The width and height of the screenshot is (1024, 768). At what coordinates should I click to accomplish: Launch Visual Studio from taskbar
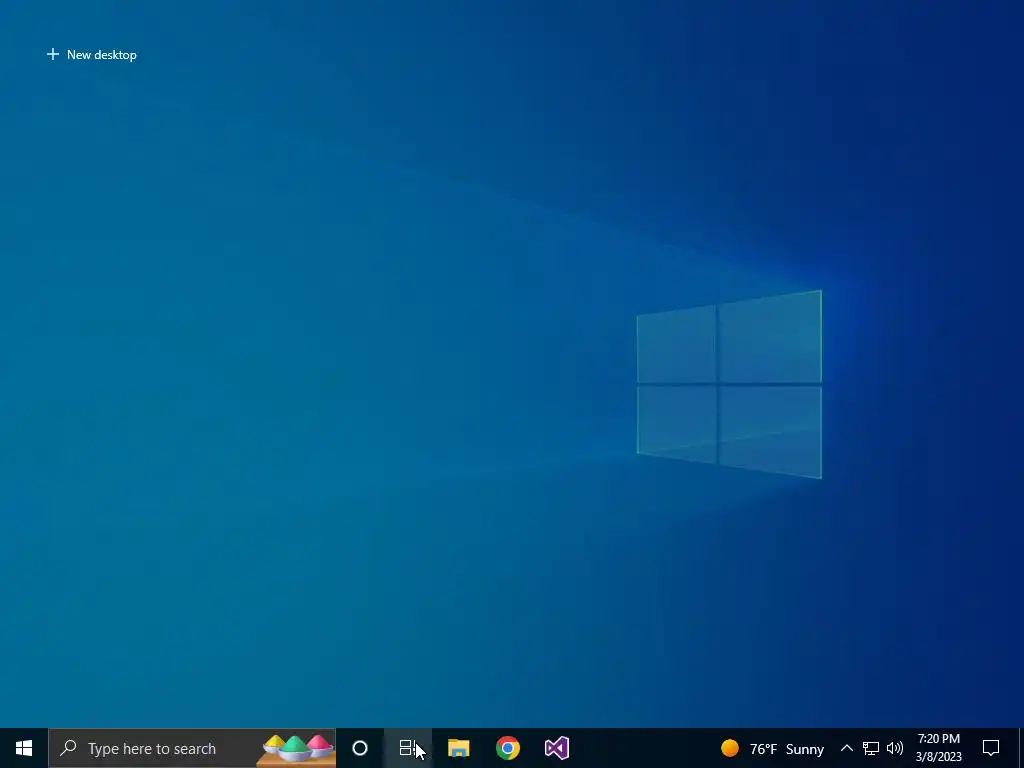[x=557, y=748]
